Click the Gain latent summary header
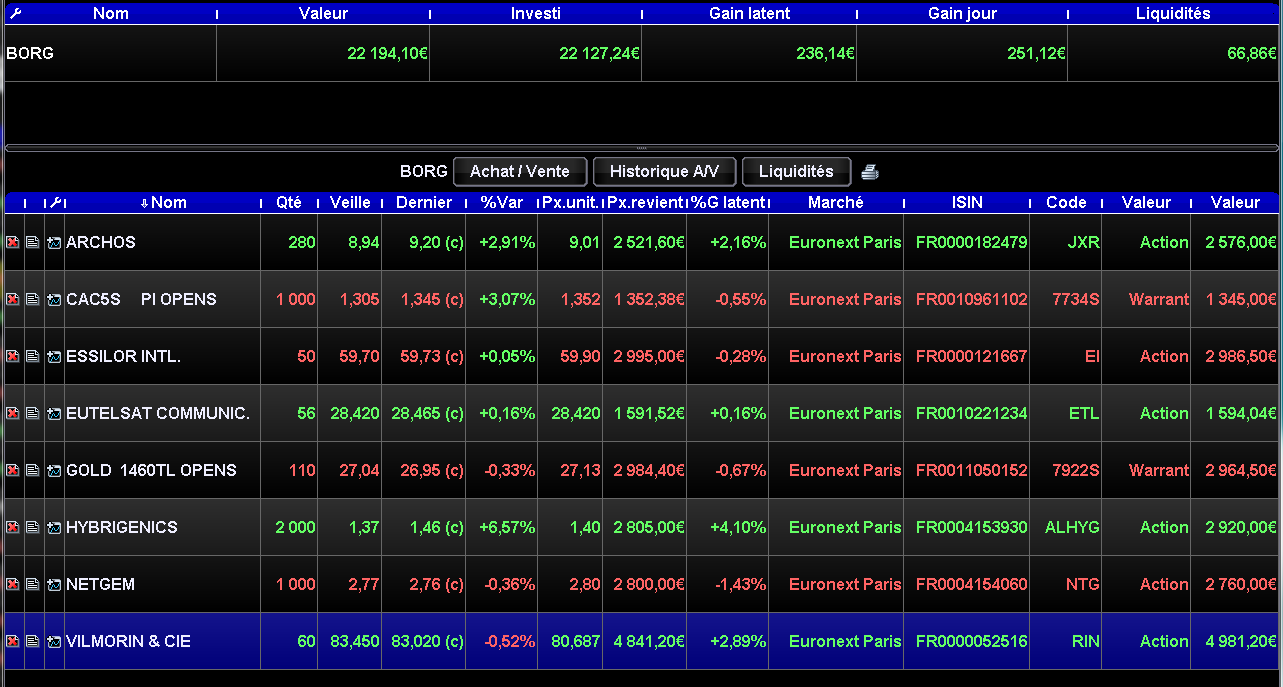 pyautogui.click(x=749, y=14)
